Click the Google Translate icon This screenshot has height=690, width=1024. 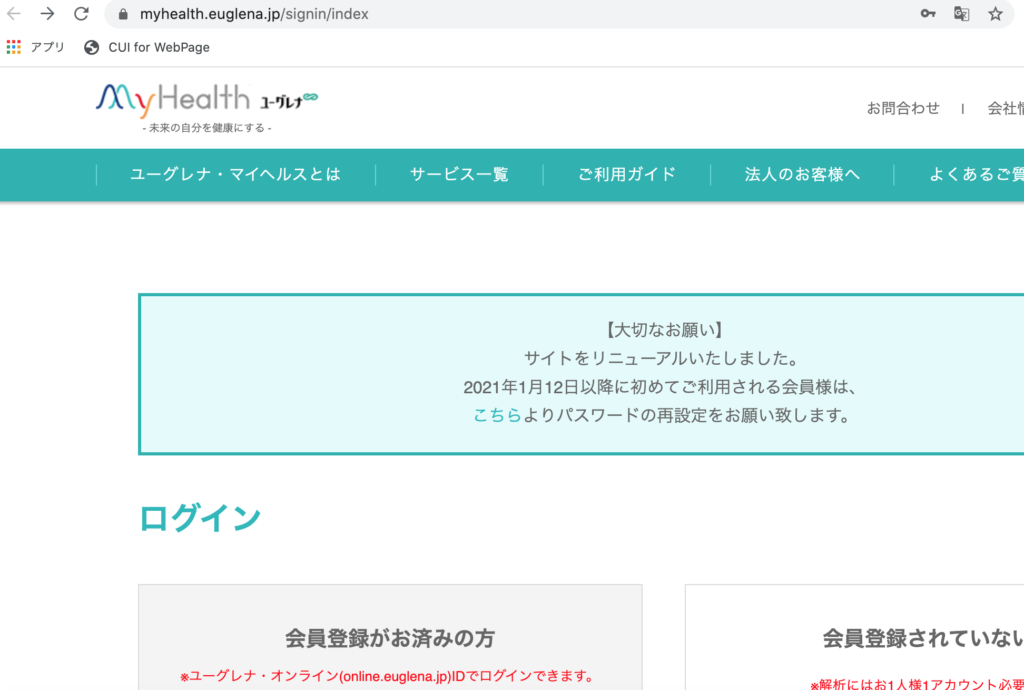(961, 14)
